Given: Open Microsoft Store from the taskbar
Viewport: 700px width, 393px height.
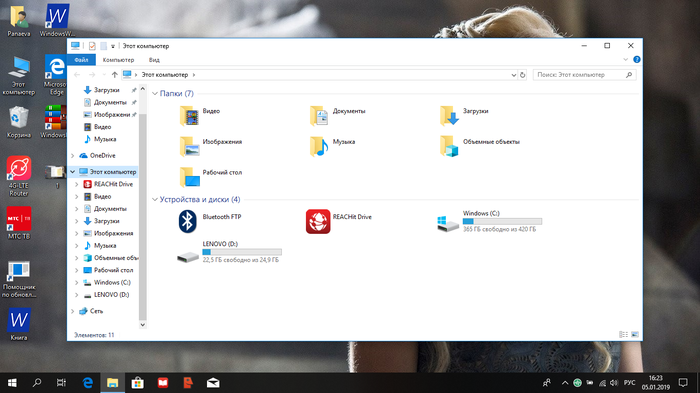Looking at the screenshot, I should tap(138, 383).
